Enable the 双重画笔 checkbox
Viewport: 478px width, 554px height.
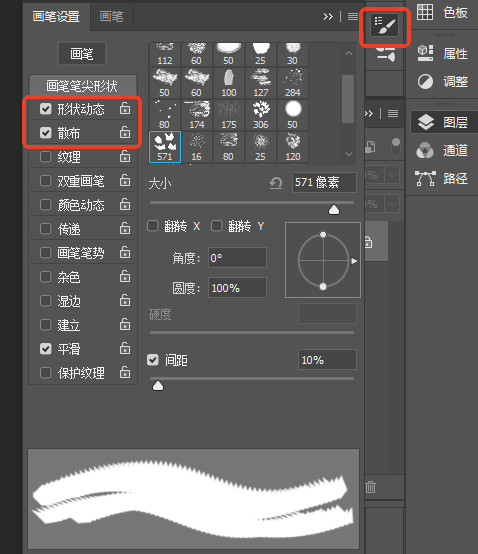point(46,181)
